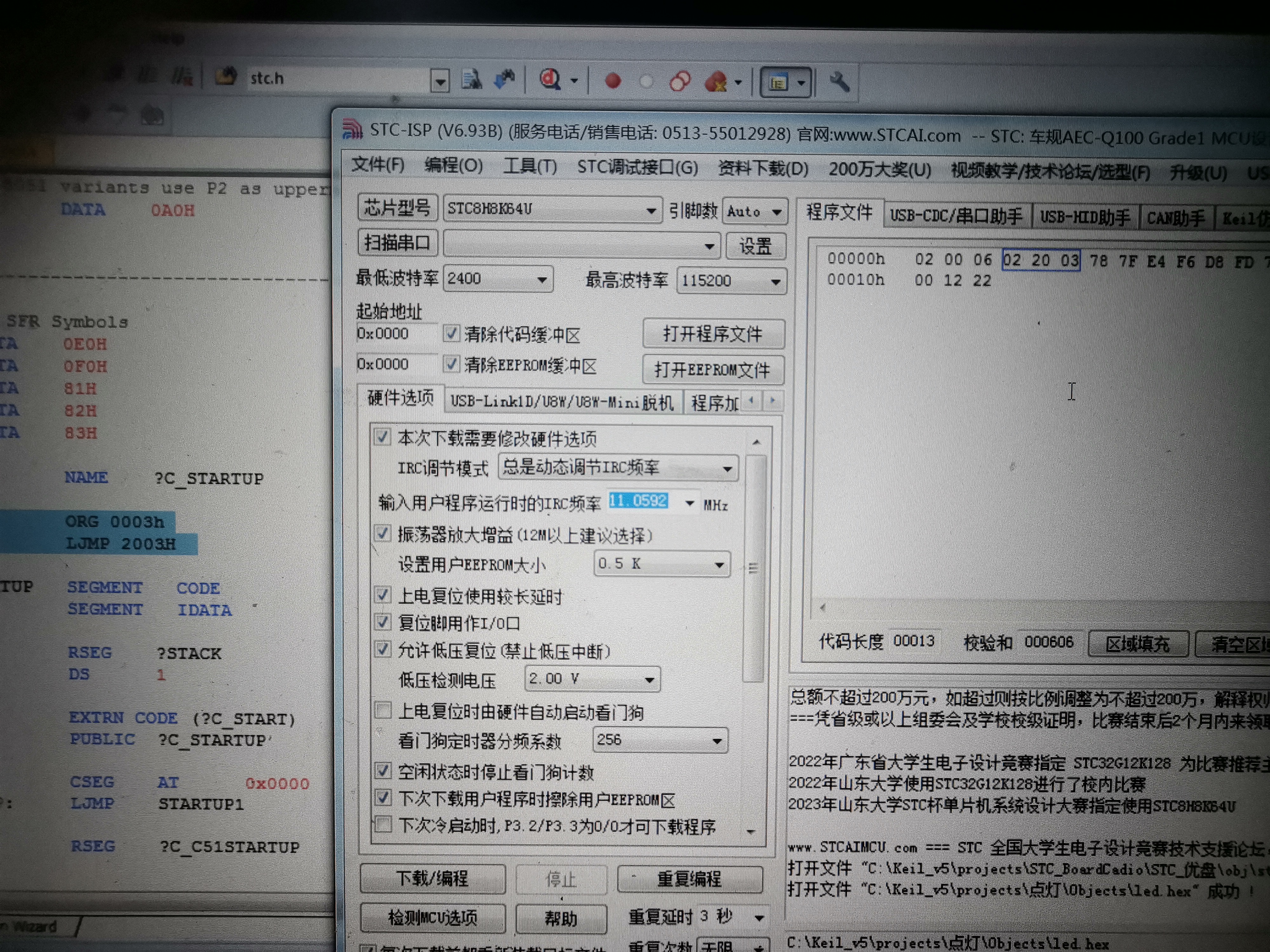Click the kill all breakpoints icon

(x=716, y=82)
